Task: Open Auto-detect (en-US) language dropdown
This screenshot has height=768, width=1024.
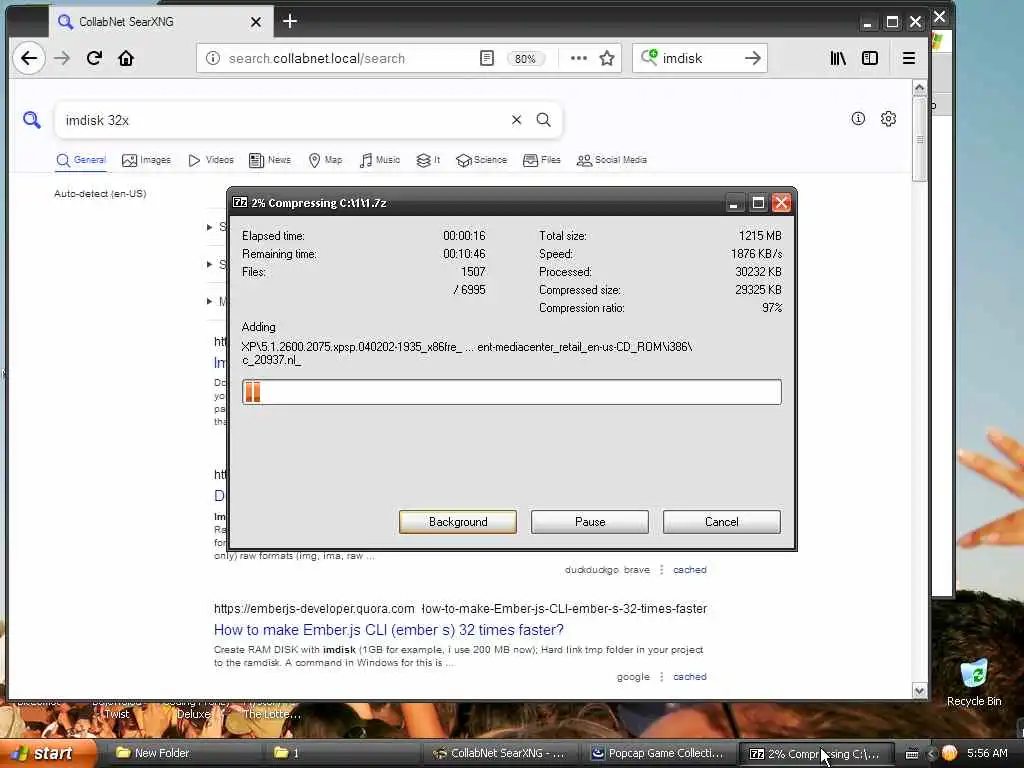Action: coord(100,193)
